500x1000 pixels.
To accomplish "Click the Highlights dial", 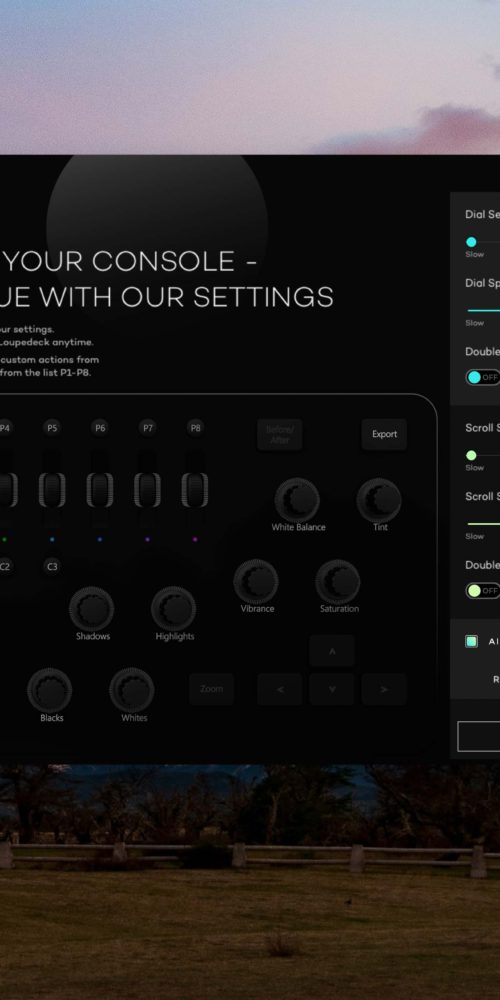I will click(x=173, y=609).
